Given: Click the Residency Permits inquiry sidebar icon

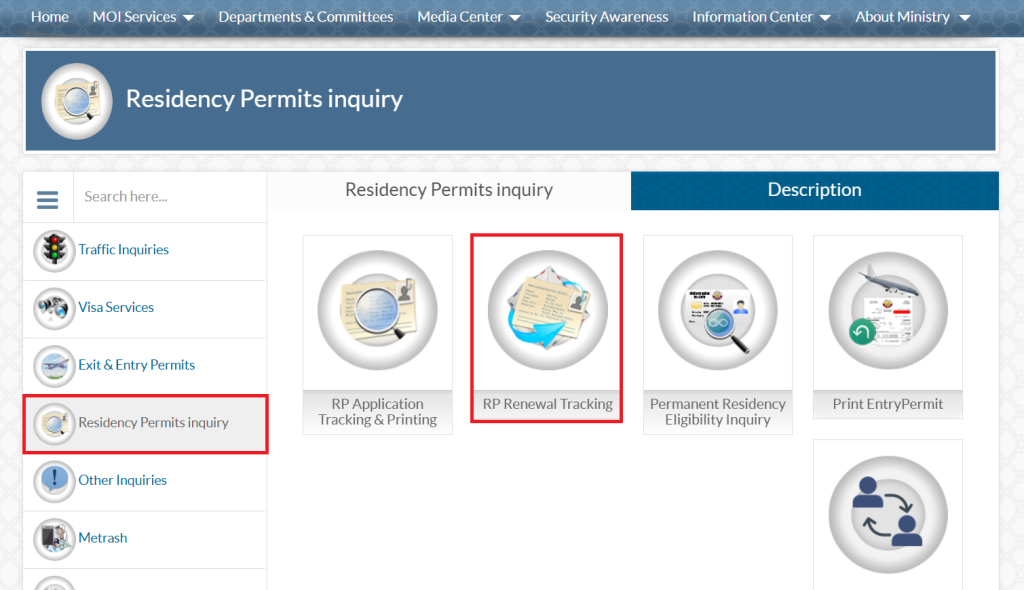Looking at the screenshot, I should tap(54, 423).
